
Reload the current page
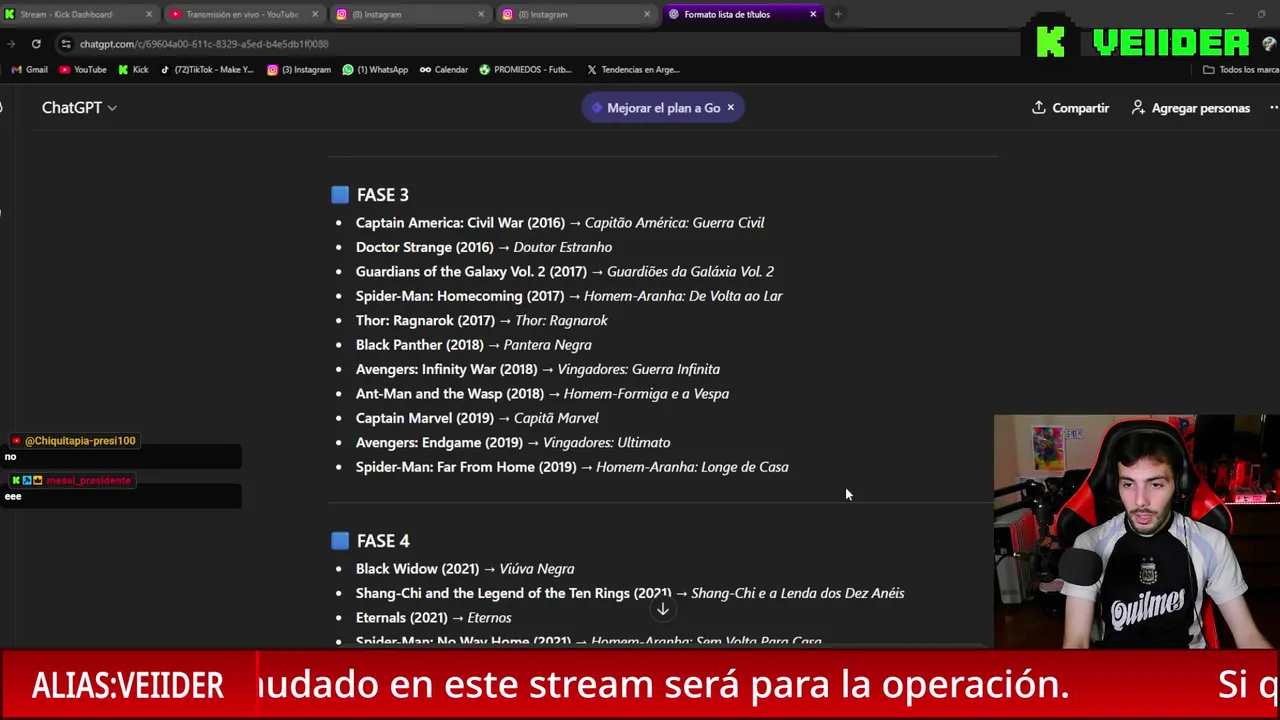36,44
